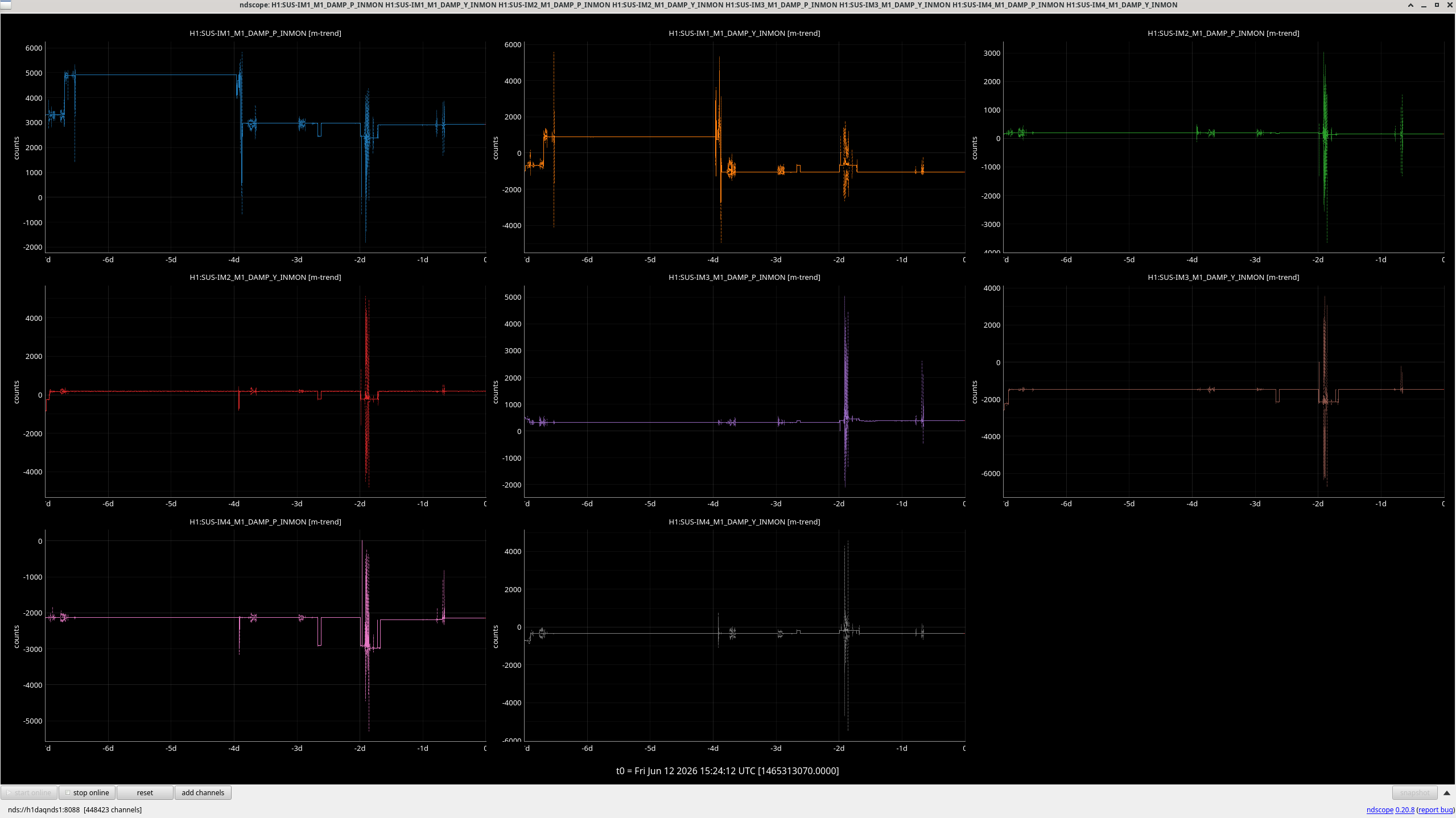1456x818 pixels.
Task: Open the report bug link
Action: [1436, 809]
